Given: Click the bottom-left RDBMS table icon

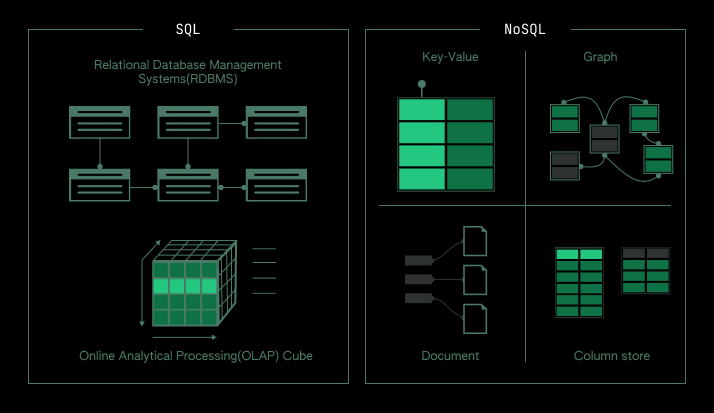Looking at the screenshot, I should pos(100,185).
